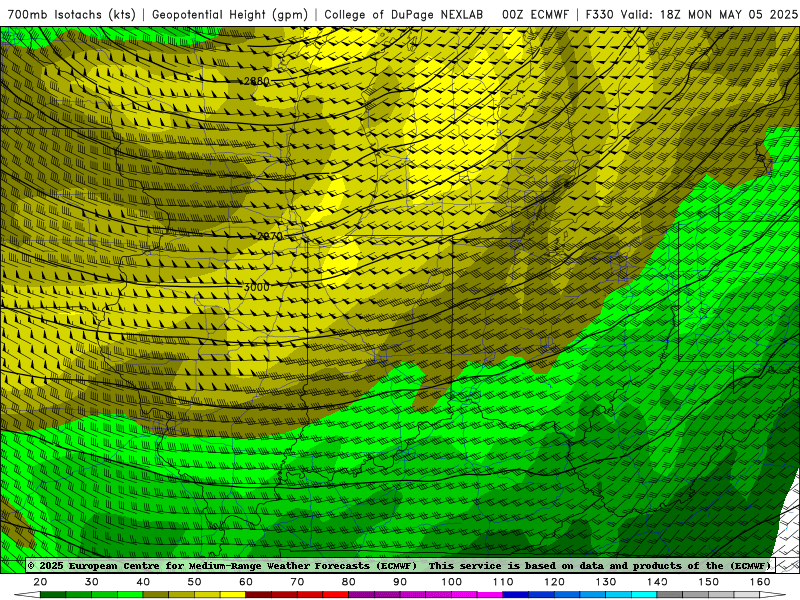This screenshot has height=600, width=800.
Task: Click the legend label 20
Action: coord(40,582)
